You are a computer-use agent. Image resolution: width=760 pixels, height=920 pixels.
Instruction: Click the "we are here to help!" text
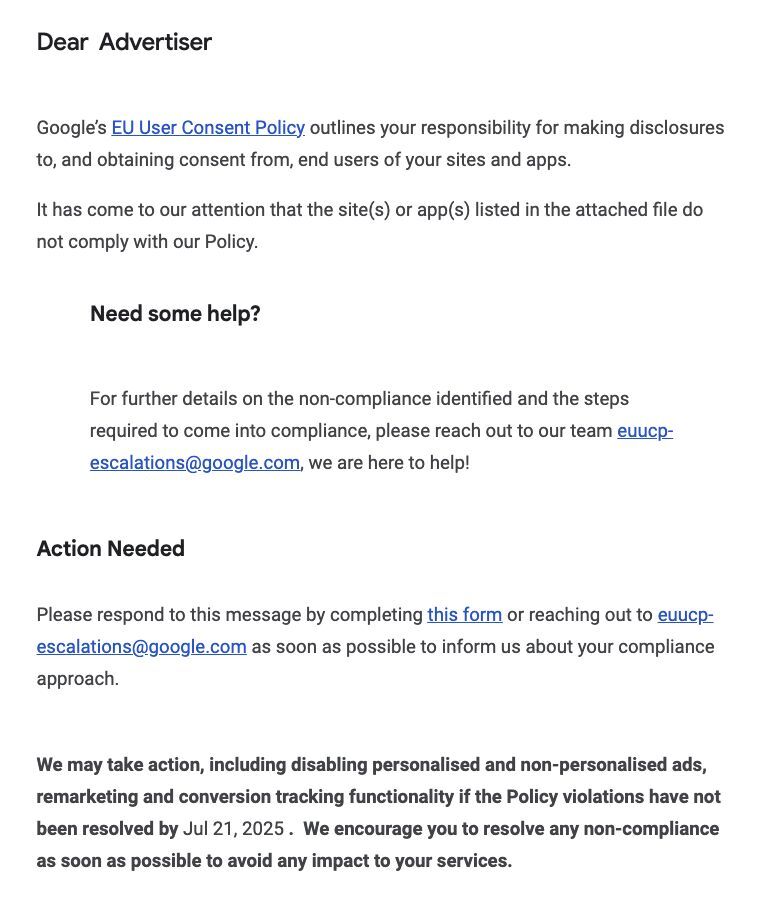tap(389, 463)
